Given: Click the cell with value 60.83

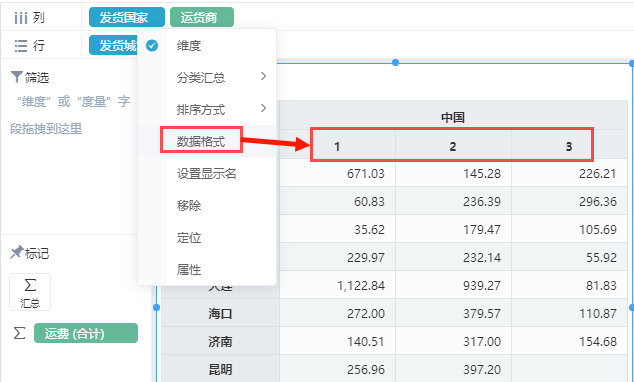Looking at the screenshot, I should click(x=337, y=201).
